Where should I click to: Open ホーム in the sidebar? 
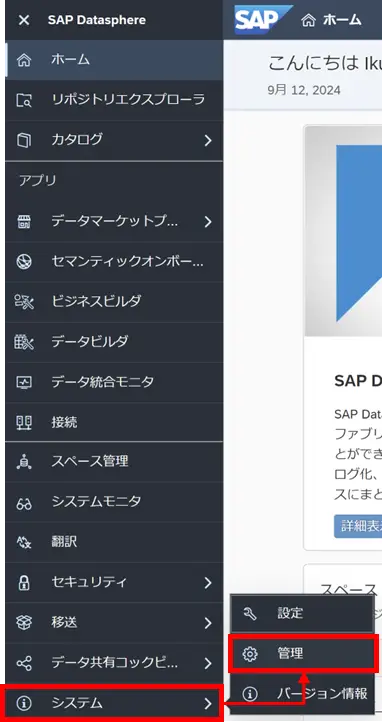point(114,60)
